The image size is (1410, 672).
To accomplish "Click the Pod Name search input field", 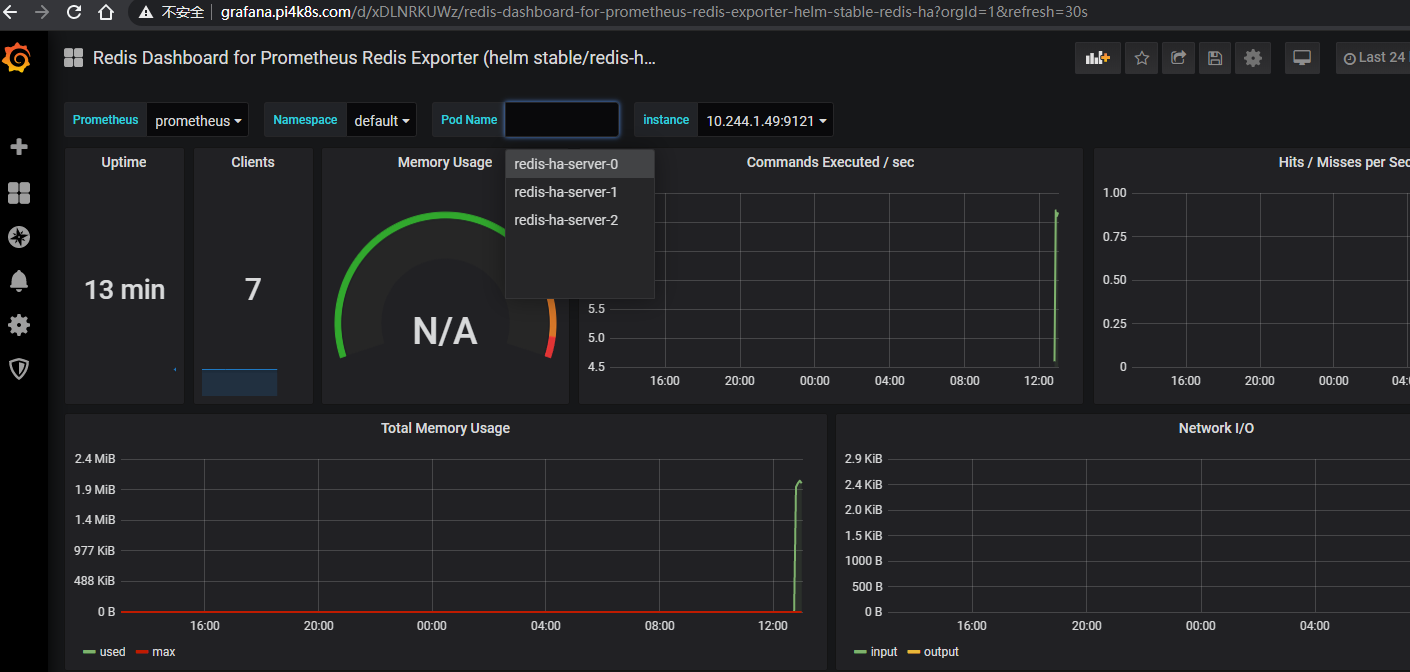I will click(x=562, y=120).
